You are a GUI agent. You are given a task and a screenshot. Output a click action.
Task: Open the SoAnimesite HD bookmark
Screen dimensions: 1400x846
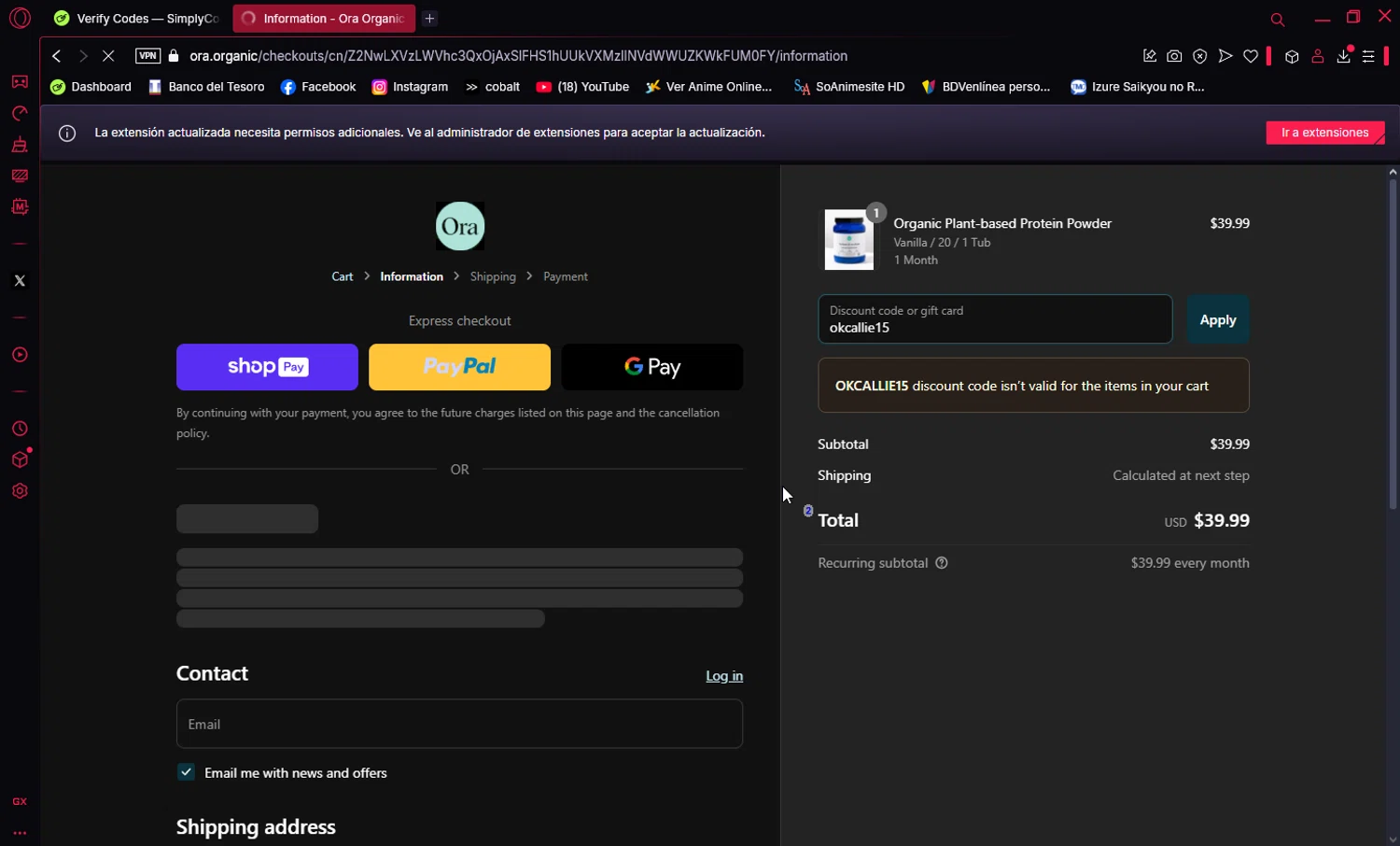coord(848,87)
